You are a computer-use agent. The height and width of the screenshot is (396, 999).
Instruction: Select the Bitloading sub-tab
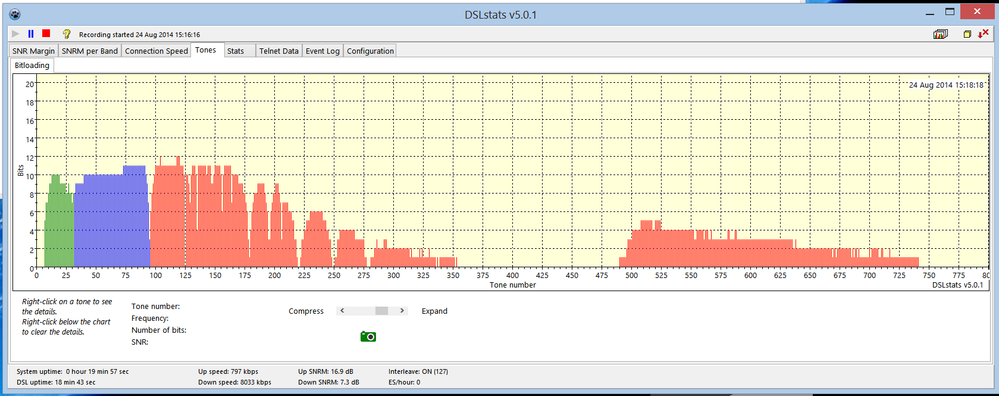point(32,65)
